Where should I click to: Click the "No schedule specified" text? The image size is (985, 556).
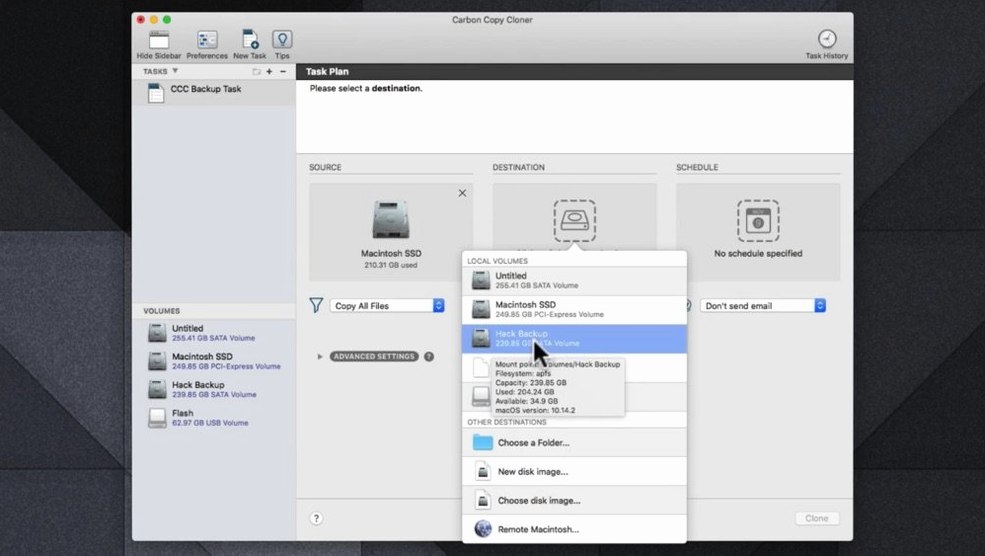point(758,253)
